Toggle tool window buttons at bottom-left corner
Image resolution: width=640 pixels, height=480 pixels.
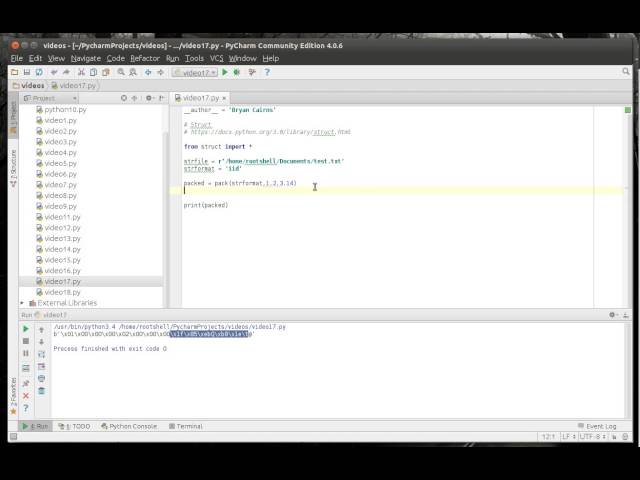(x=13, y=437)
